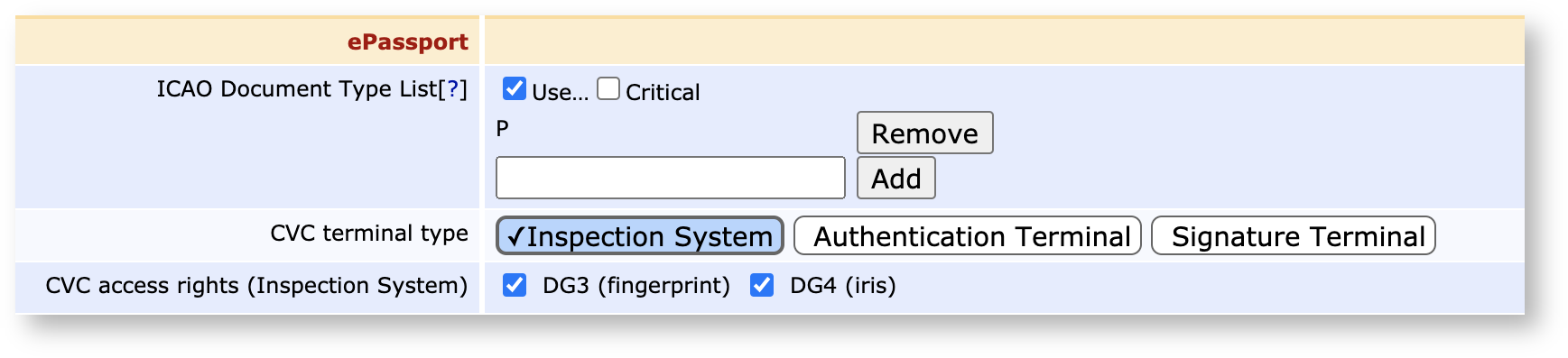Uncheck the Use... checkbox for ICAO list
Image resolution: width=1568 pixels, height=358 pixels.
point(515,88)
